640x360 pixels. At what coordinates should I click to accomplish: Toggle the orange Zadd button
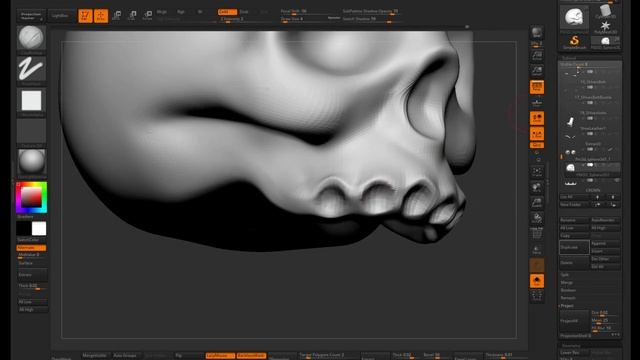click(x=227, y=12)
